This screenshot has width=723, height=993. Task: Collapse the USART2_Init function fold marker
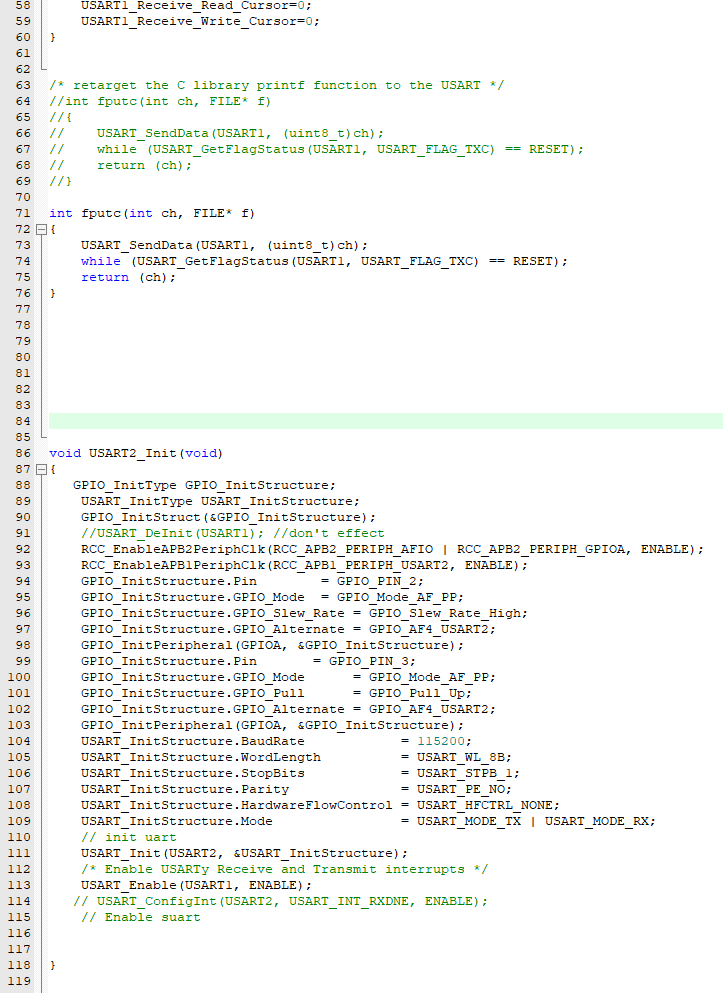pos(42,469)
